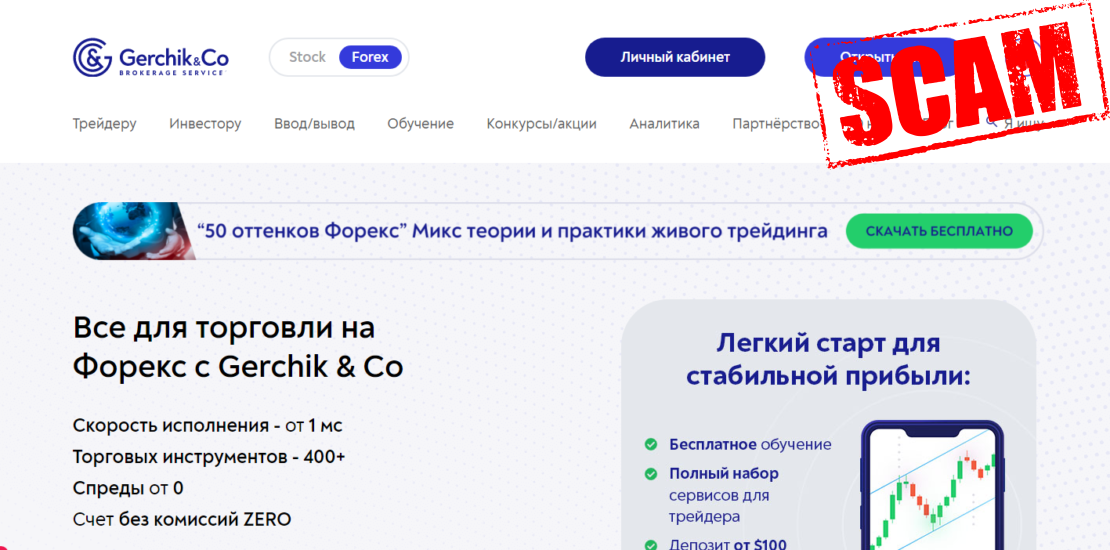Click the СКАЧАТЬ БЕСПЛАТНО button
Screen dimensions: 1110x550
tap(939, 231)
